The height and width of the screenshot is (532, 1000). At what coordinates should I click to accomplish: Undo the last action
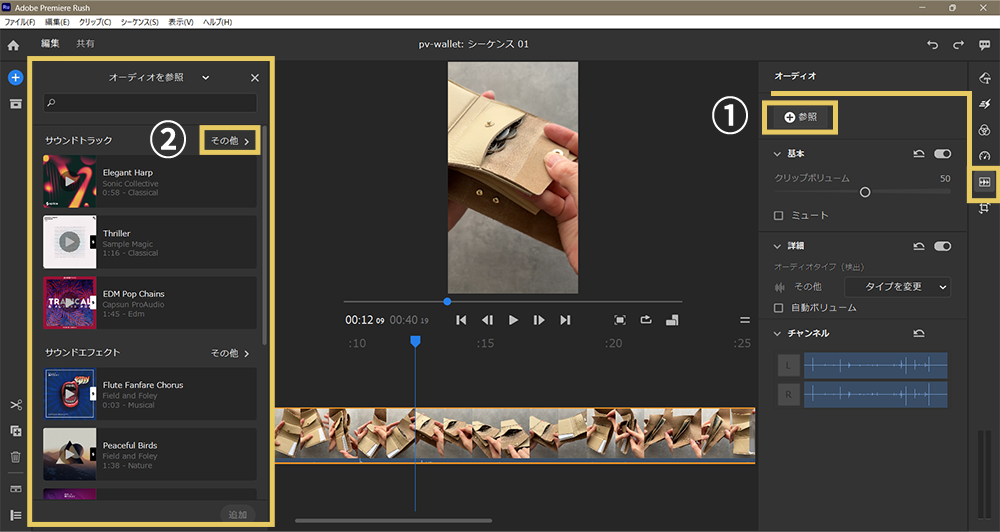pyautogui.click(x=932, y=45)
